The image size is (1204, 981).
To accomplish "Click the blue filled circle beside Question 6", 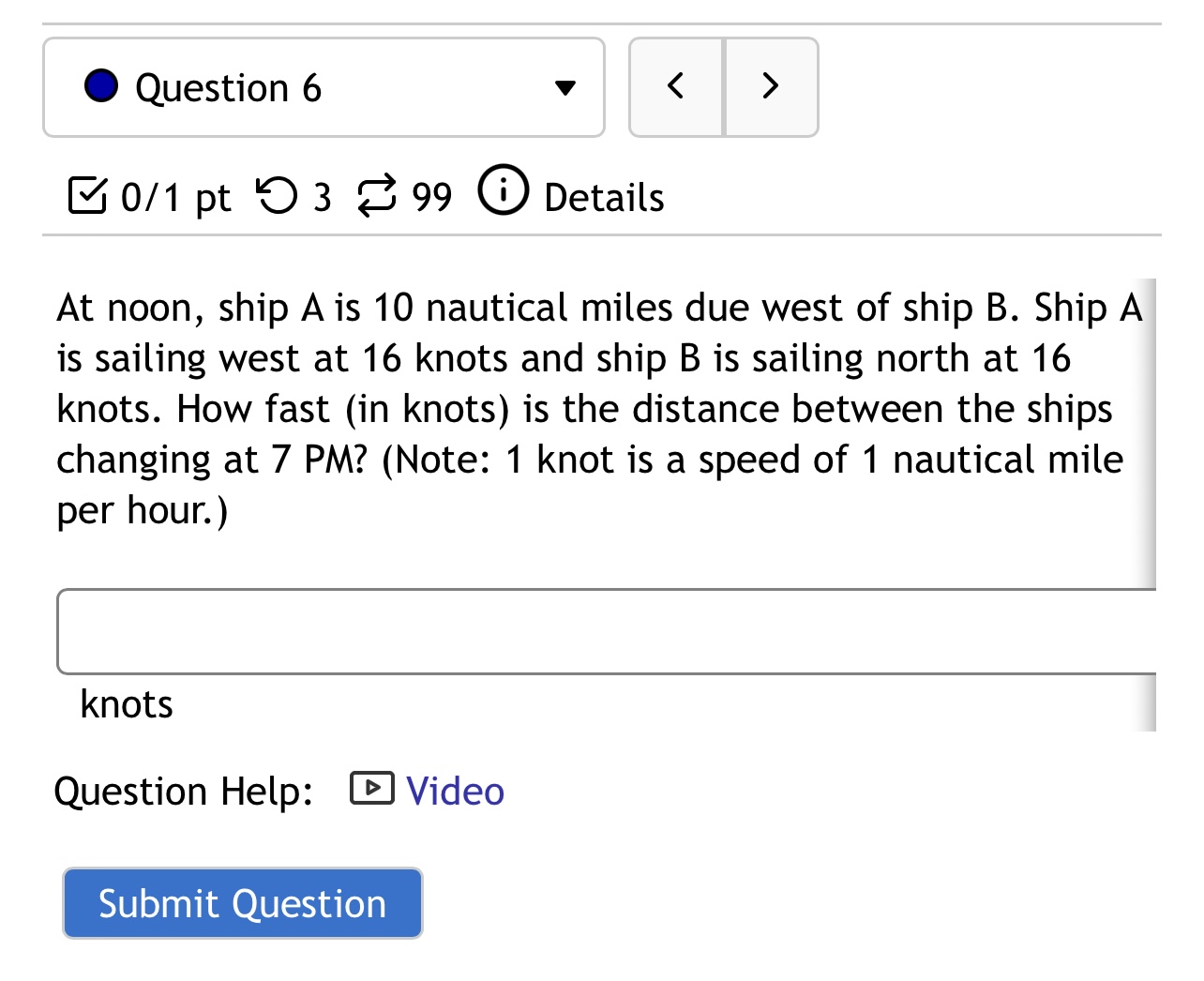I will [103, 85].
